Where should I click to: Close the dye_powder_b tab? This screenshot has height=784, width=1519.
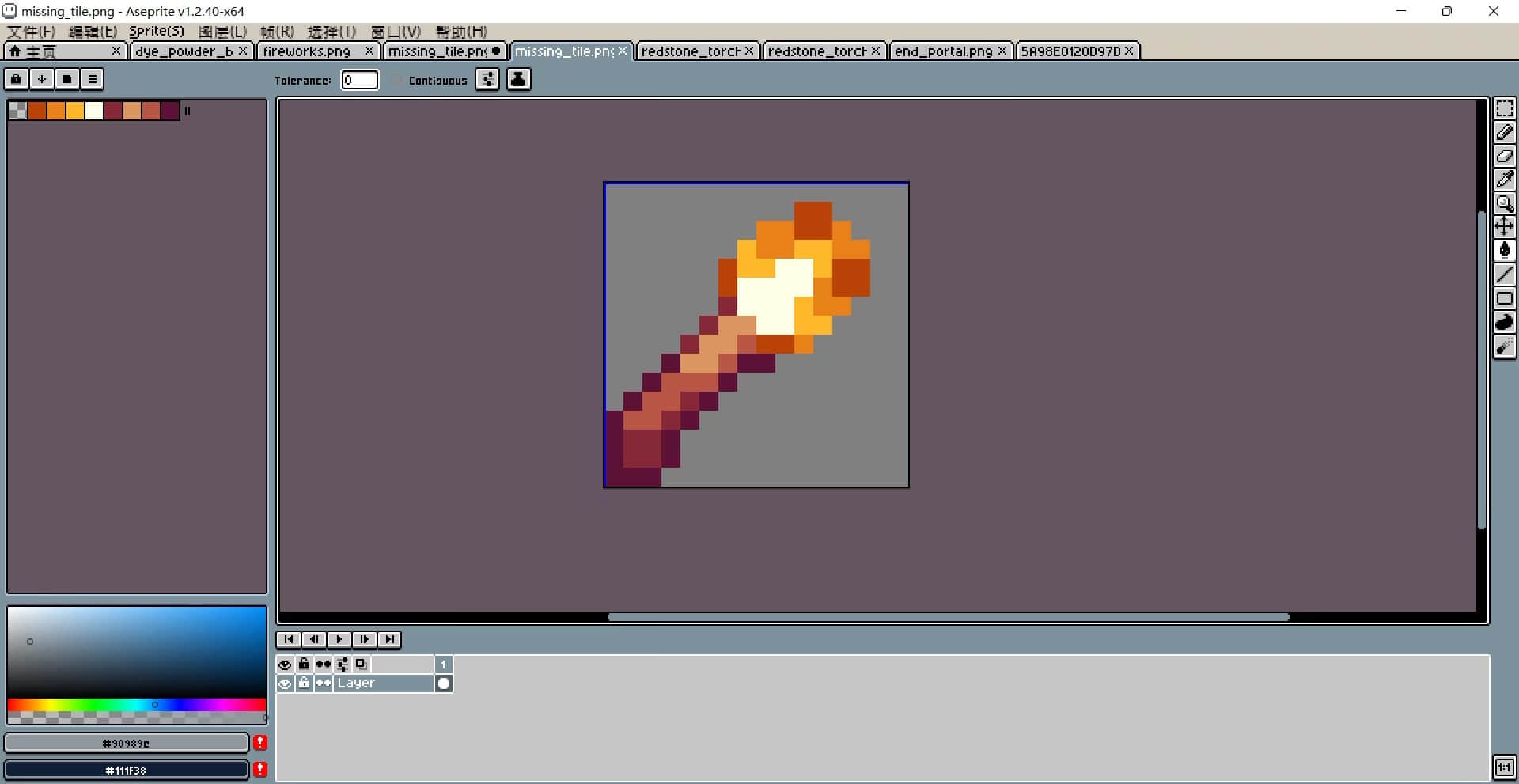click(x=243, y=51)
